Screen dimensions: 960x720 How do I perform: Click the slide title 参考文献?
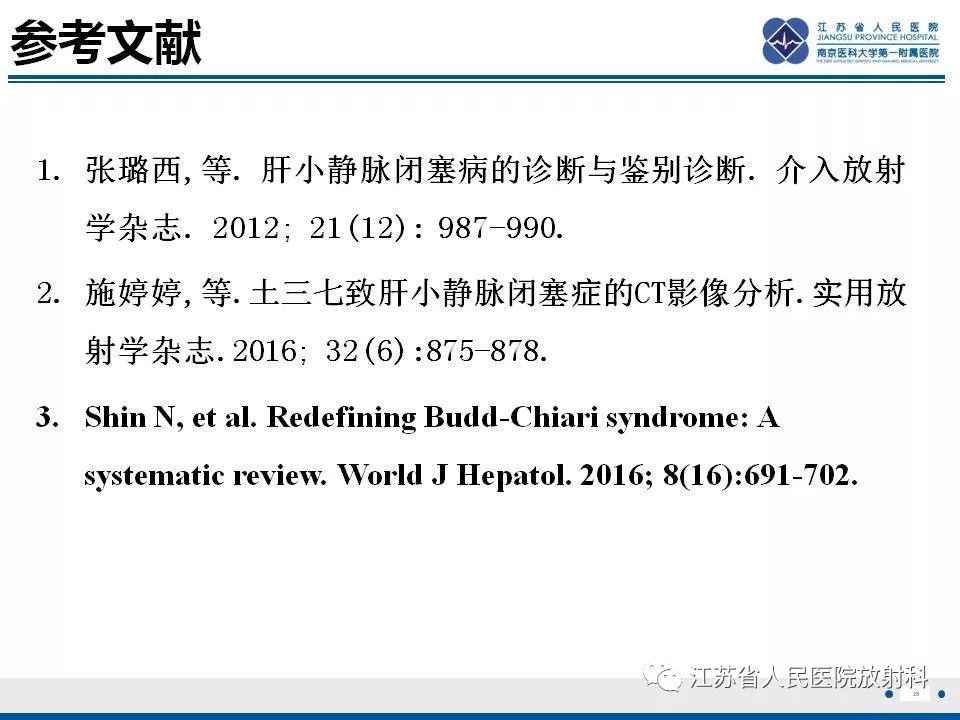coord(106,42)
